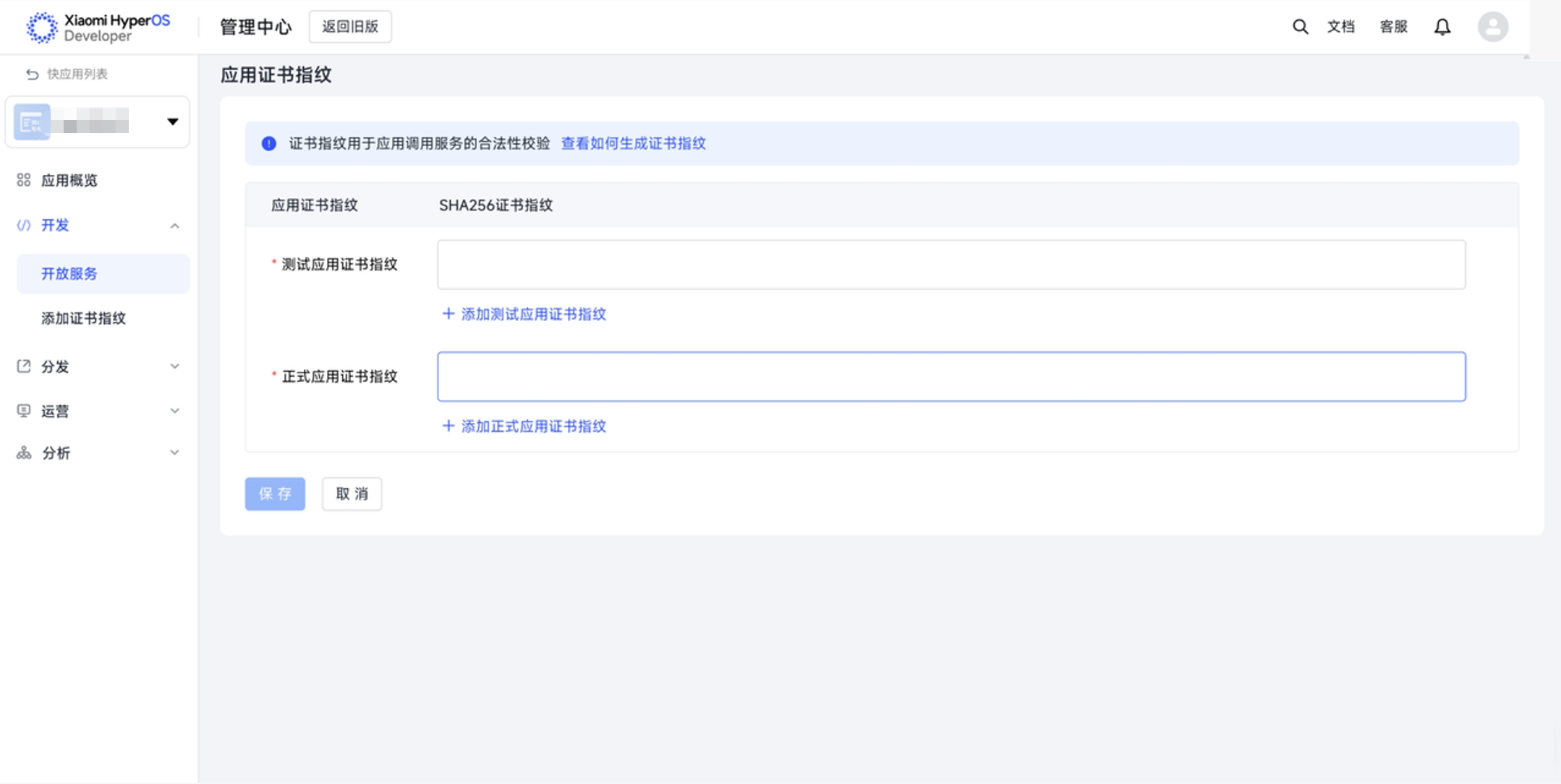Expand the 分发 menu section
The height and width of the screenshot is (784, 1561).
click(x=174, y=366)
